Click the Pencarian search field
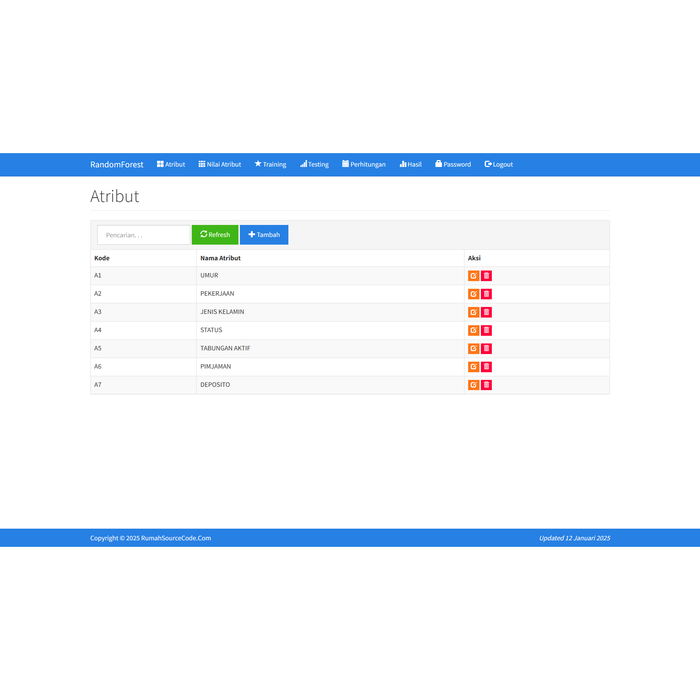 click(x=143, y=235)
